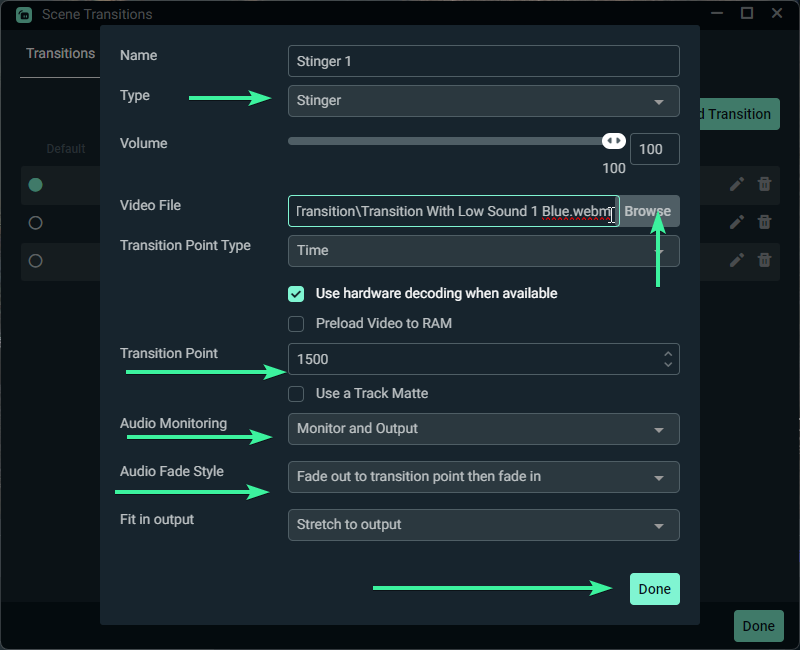The width and height of the screenshot is (800, 650).
Task: Tick the Use a Track Matte checkbox
Action: pyautogui.click(x=296, y=394)
